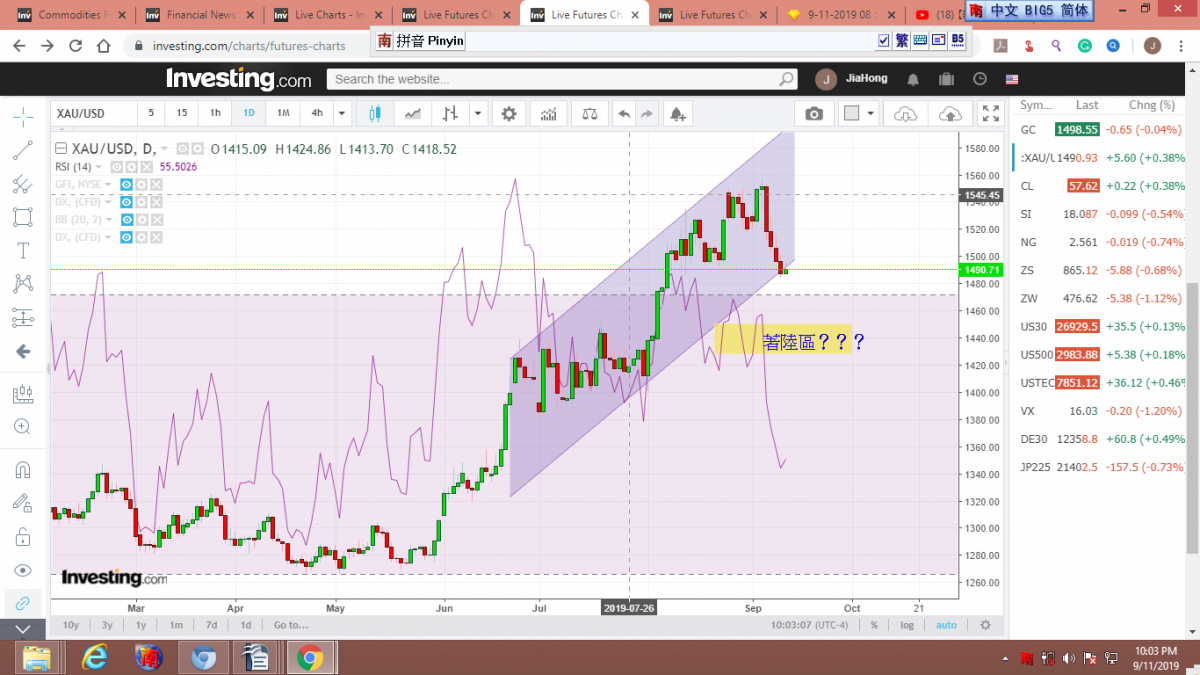
Task: Toggle the auto scale option
Action: click(945, 625)
